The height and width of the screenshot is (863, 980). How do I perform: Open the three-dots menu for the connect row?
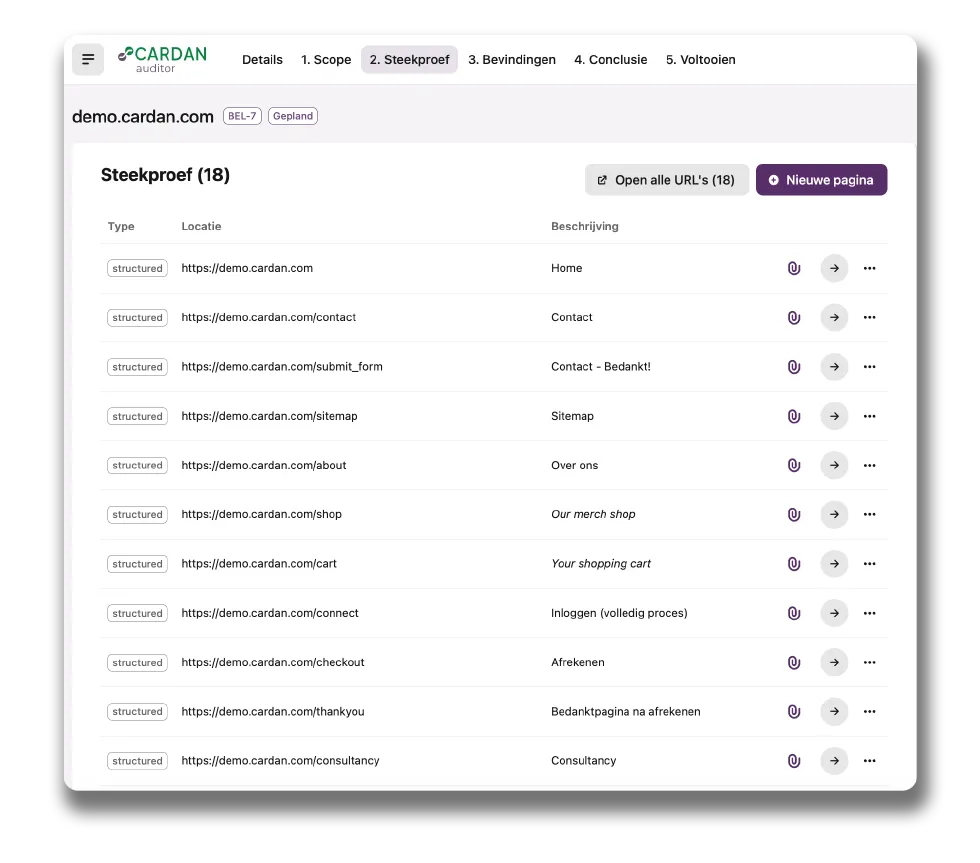coord(869,613)
